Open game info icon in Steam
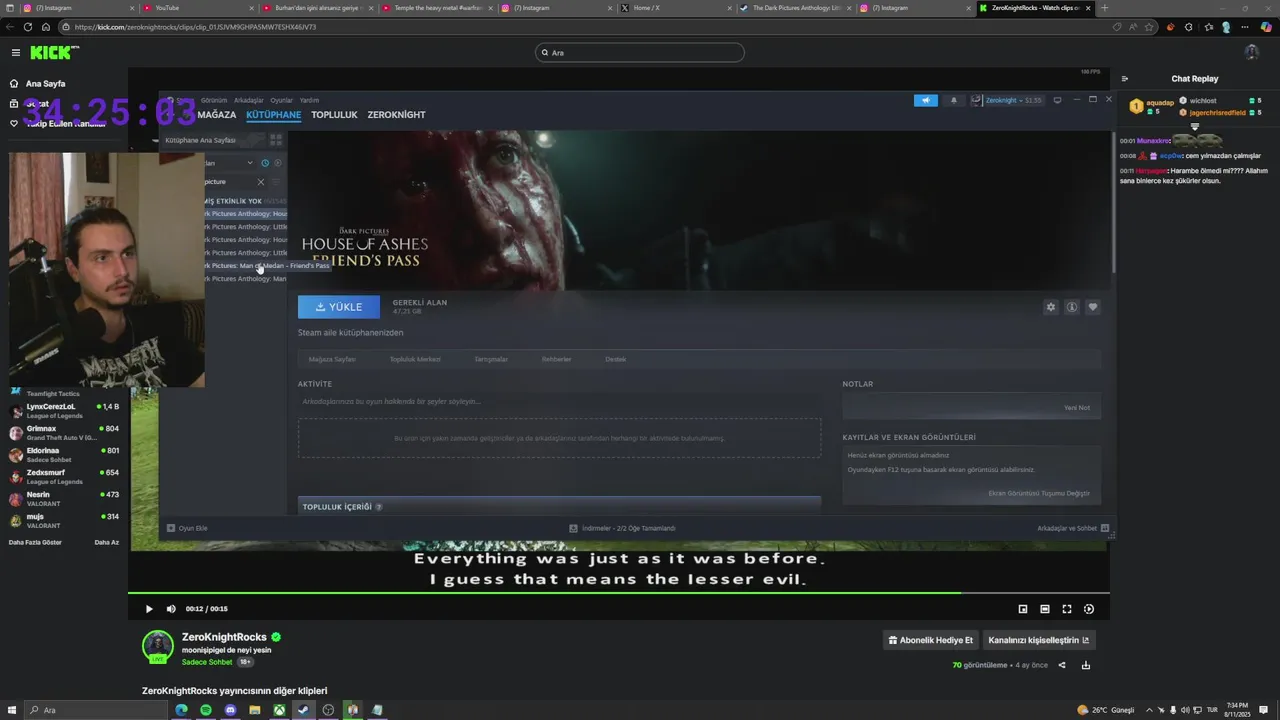The image size is (1280, 720). (1071, 307)
